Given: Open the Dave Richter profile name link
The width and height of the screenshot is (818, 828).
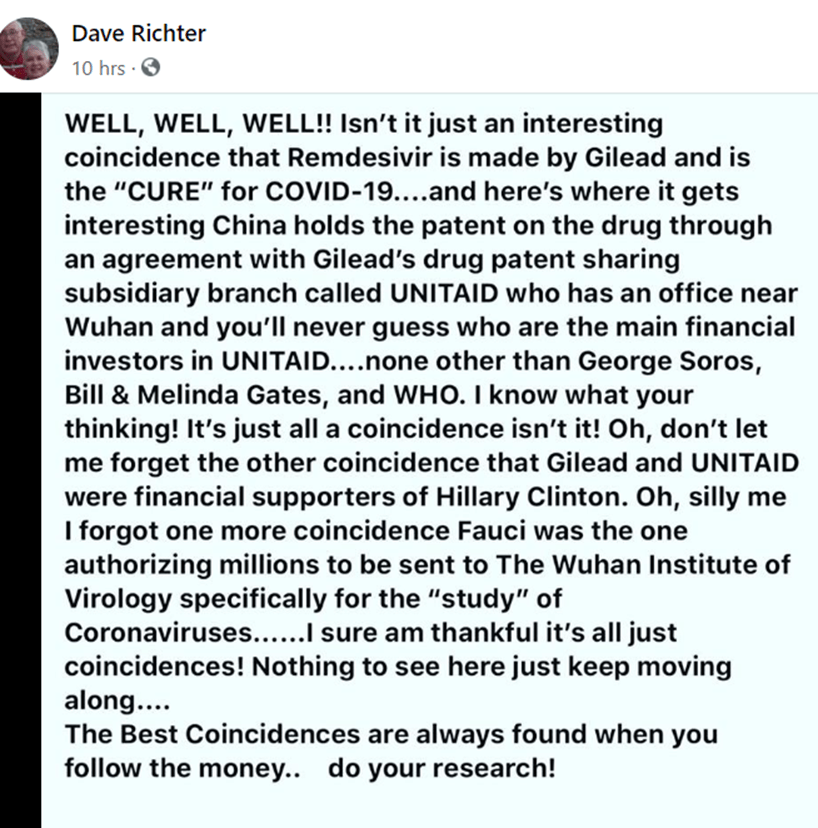Looking at the screenshot, I should [x=138, y=33].
